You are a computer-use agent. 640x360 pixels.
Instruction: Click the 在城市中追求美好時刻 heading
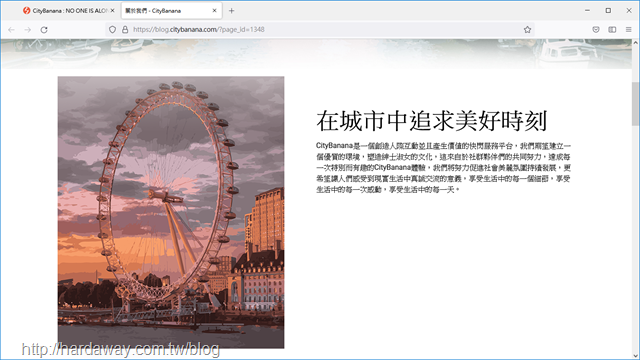(431, 121)
